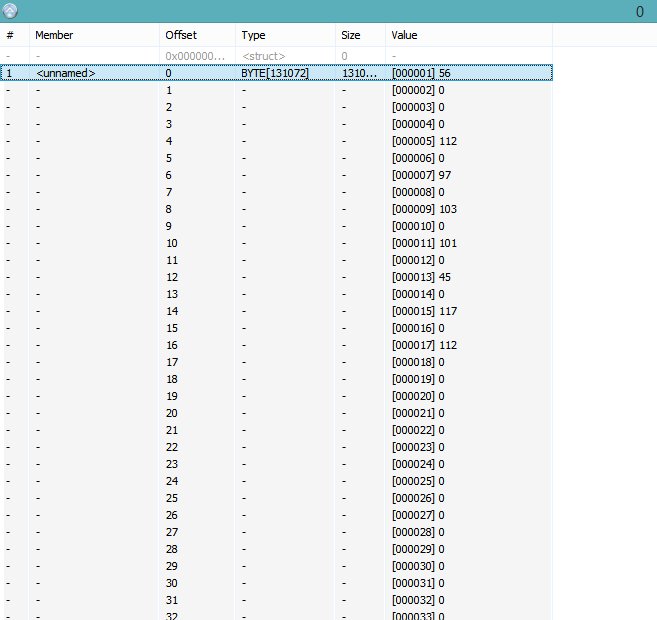Sort by the Offset column header
Screen dimensions: 657x620
(x=181, y=35)
